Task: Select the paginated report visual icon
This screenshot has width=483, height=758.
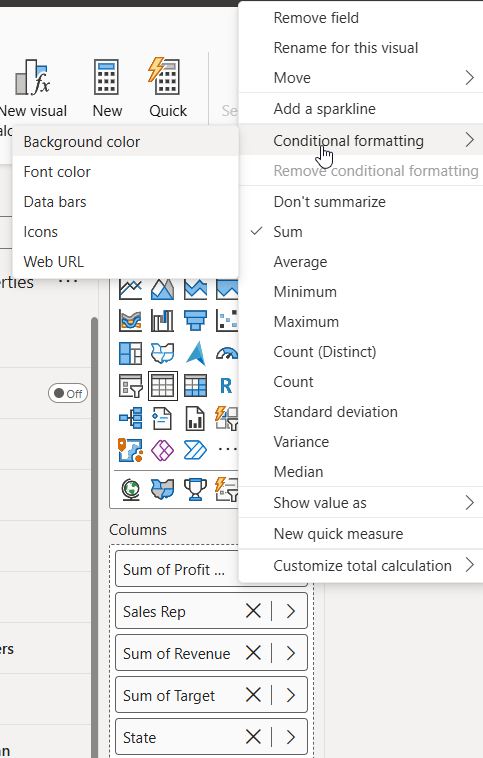Action: pos(195,418)
